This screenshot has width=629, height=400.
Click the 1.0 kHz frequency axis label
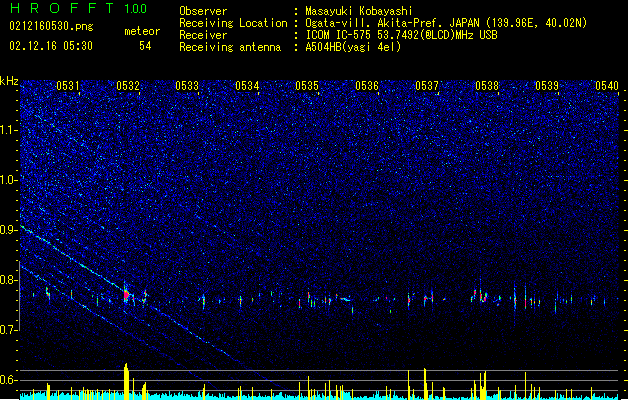point(9,180)
